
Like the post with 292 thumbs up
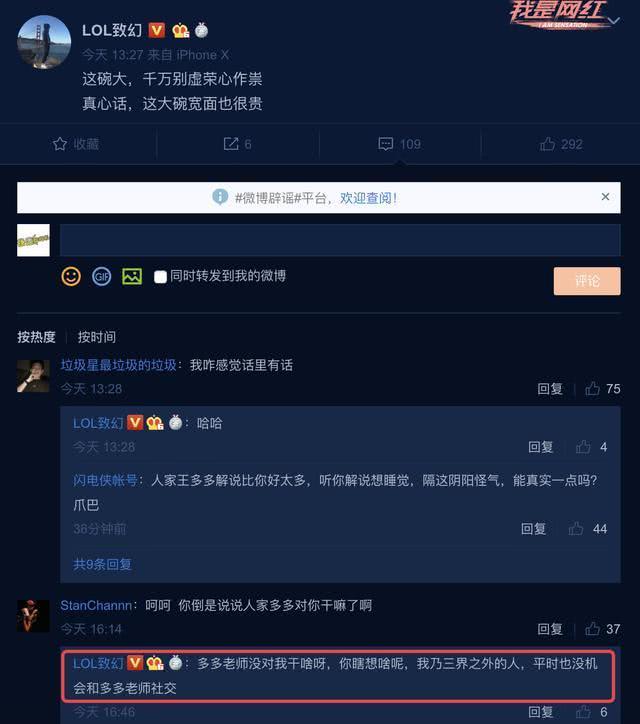point(548,144)
